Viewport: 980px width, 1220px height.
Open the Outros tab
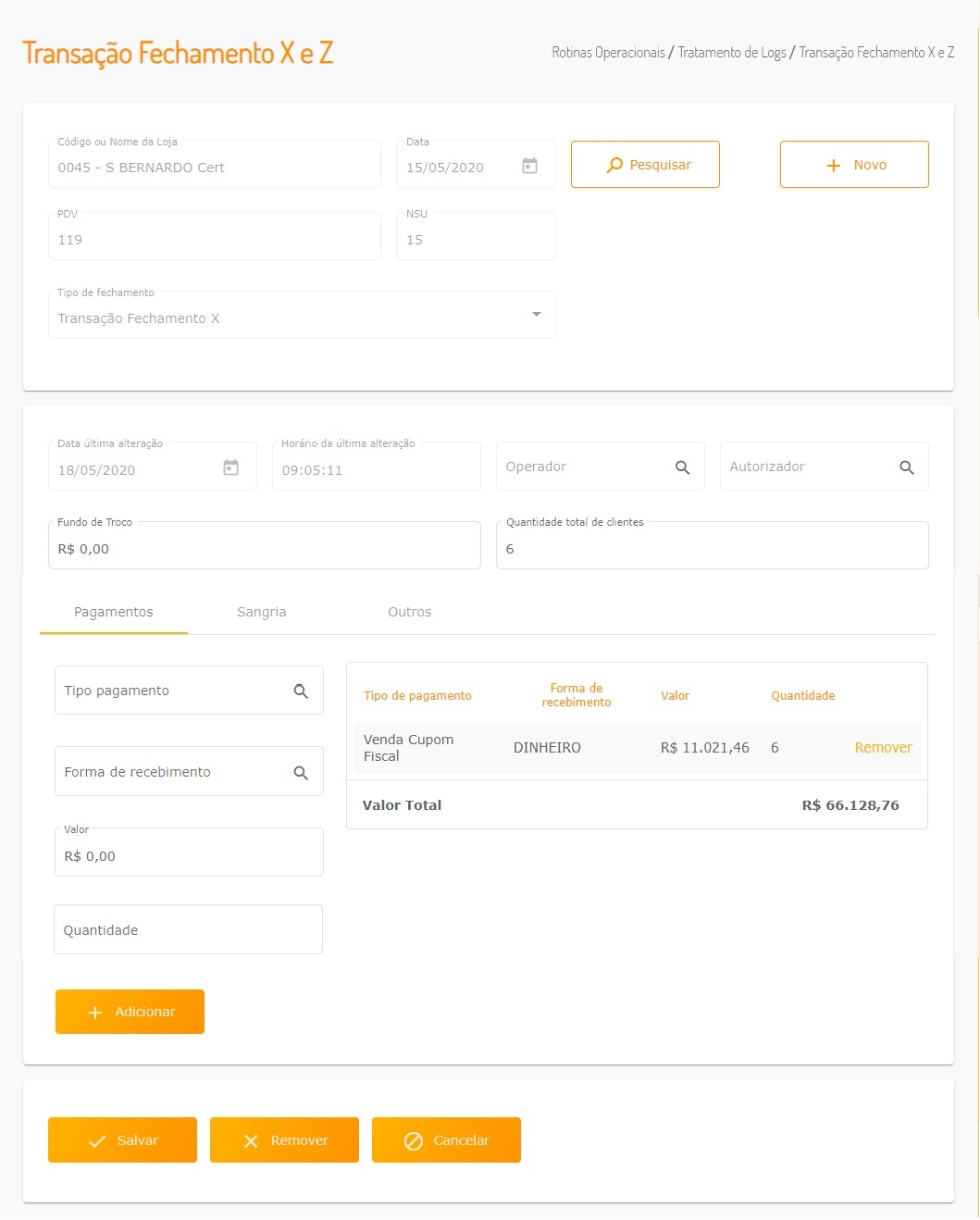(x=410, y=612)
